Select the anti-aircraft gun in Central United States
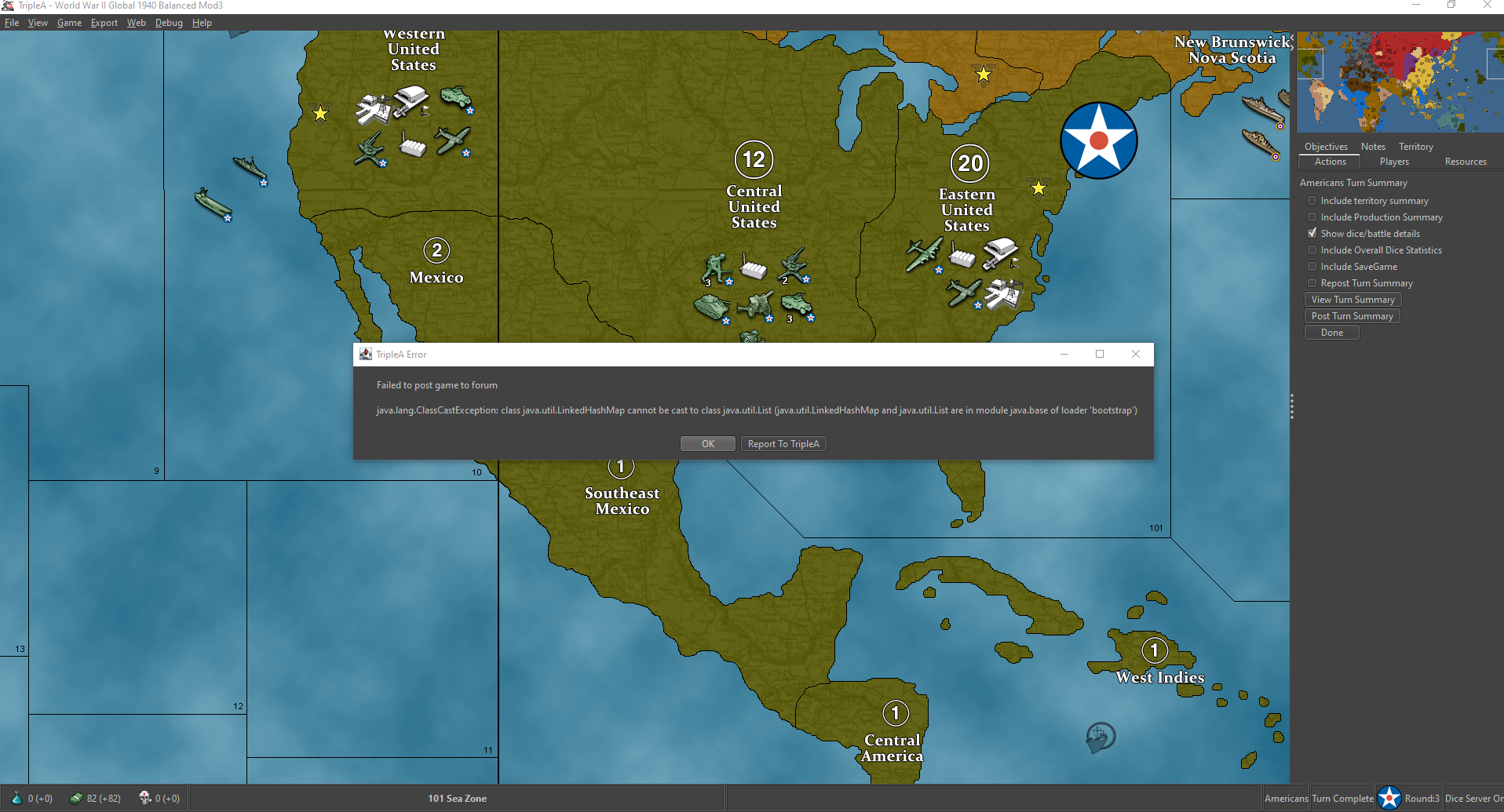Screen dimensions: 1504x812 794,265
